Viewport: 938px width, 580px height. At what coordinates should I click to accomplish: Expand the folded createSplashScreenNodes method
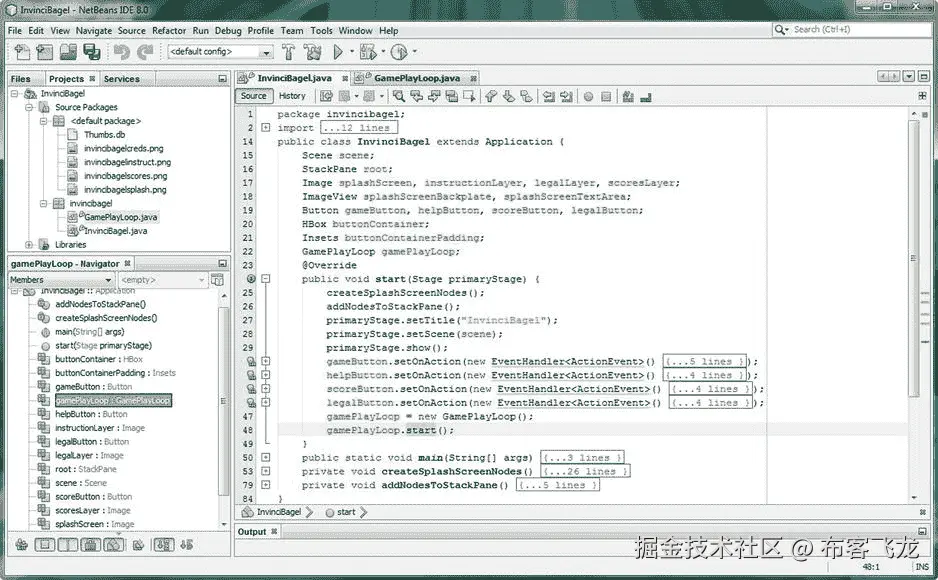266,471
